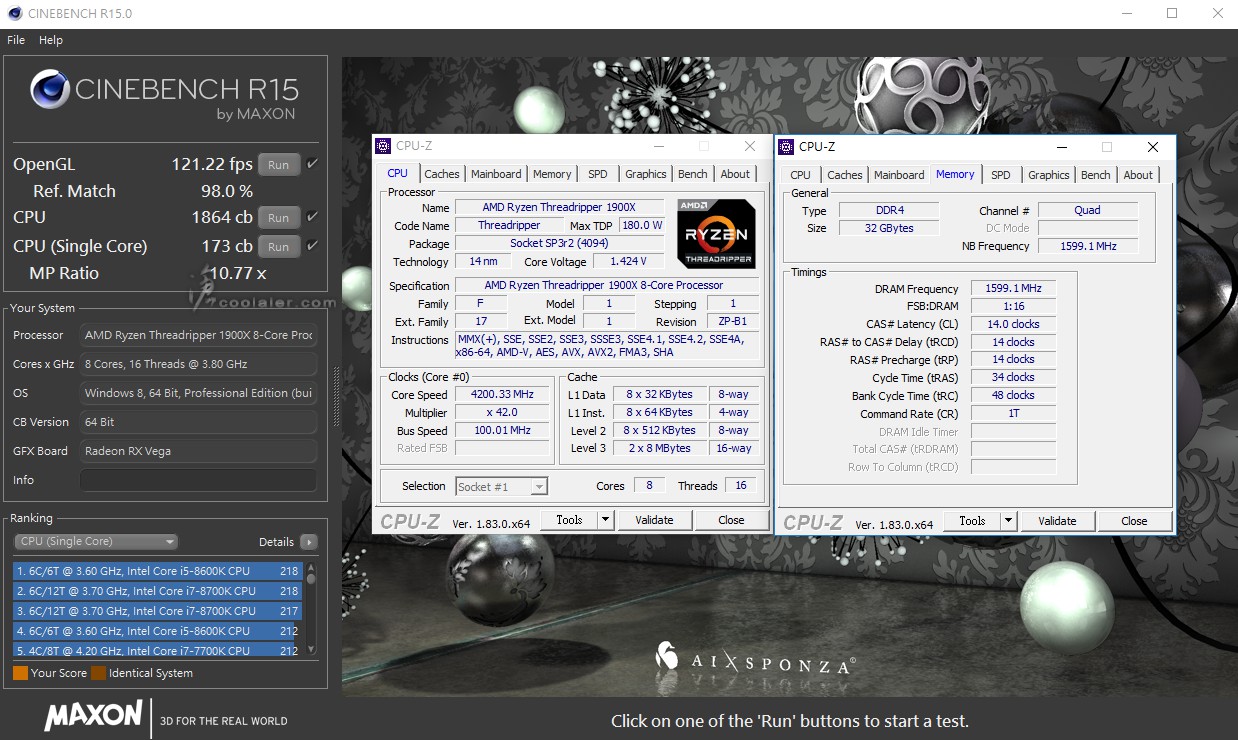
Task: Open the Selection Socket #1 dropdown
Action: [x=502, y=487]
